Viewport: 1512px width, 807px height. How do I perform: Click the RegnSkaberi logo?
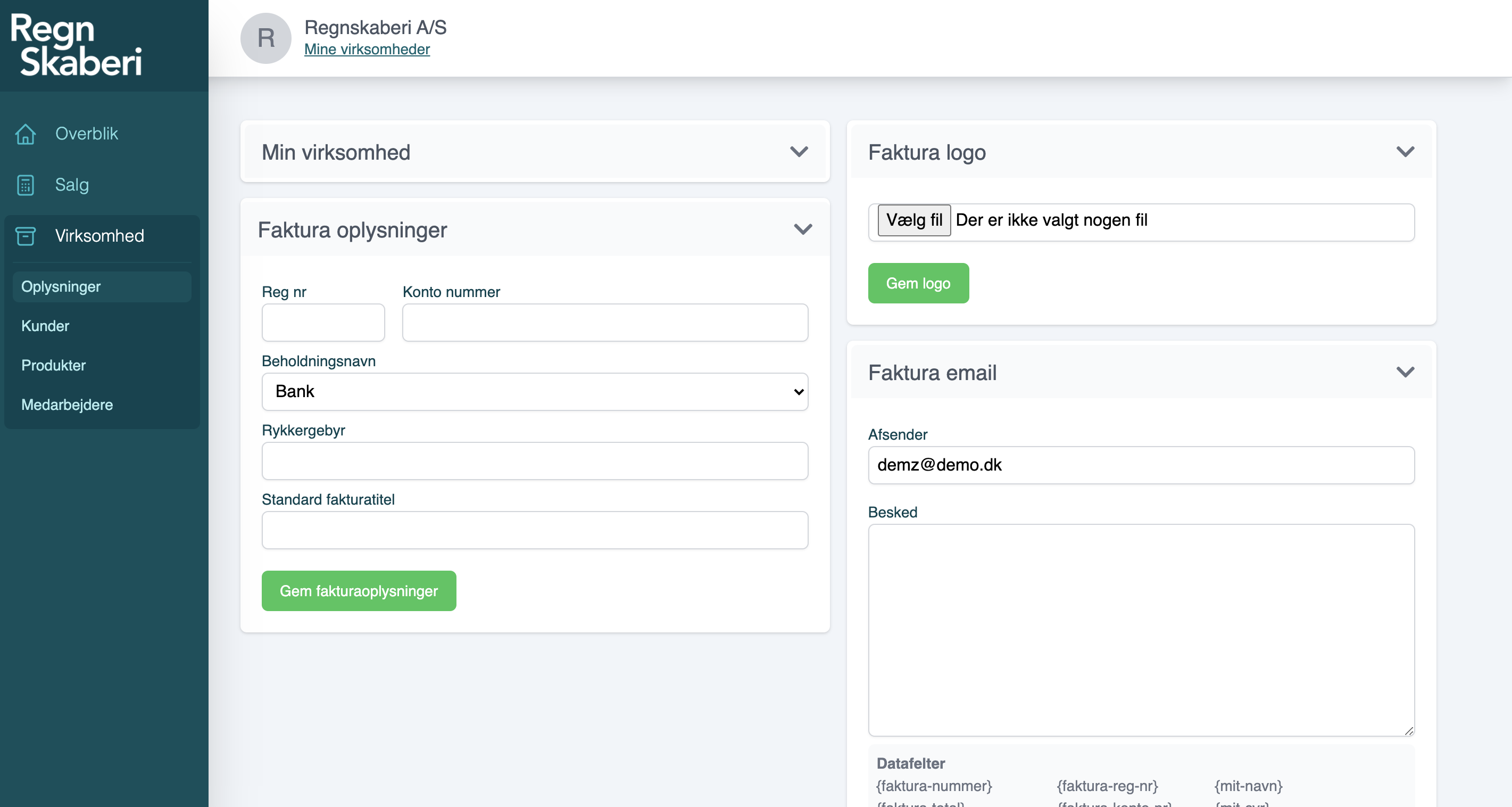[76, 45]
